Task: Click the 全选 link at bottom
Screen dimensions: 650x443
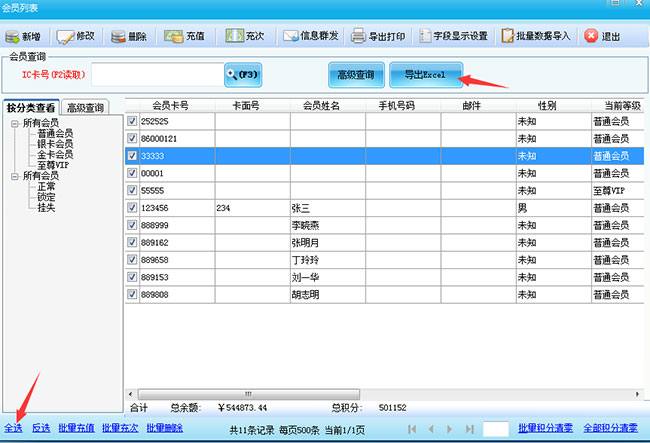Action: tap(14, 428)
